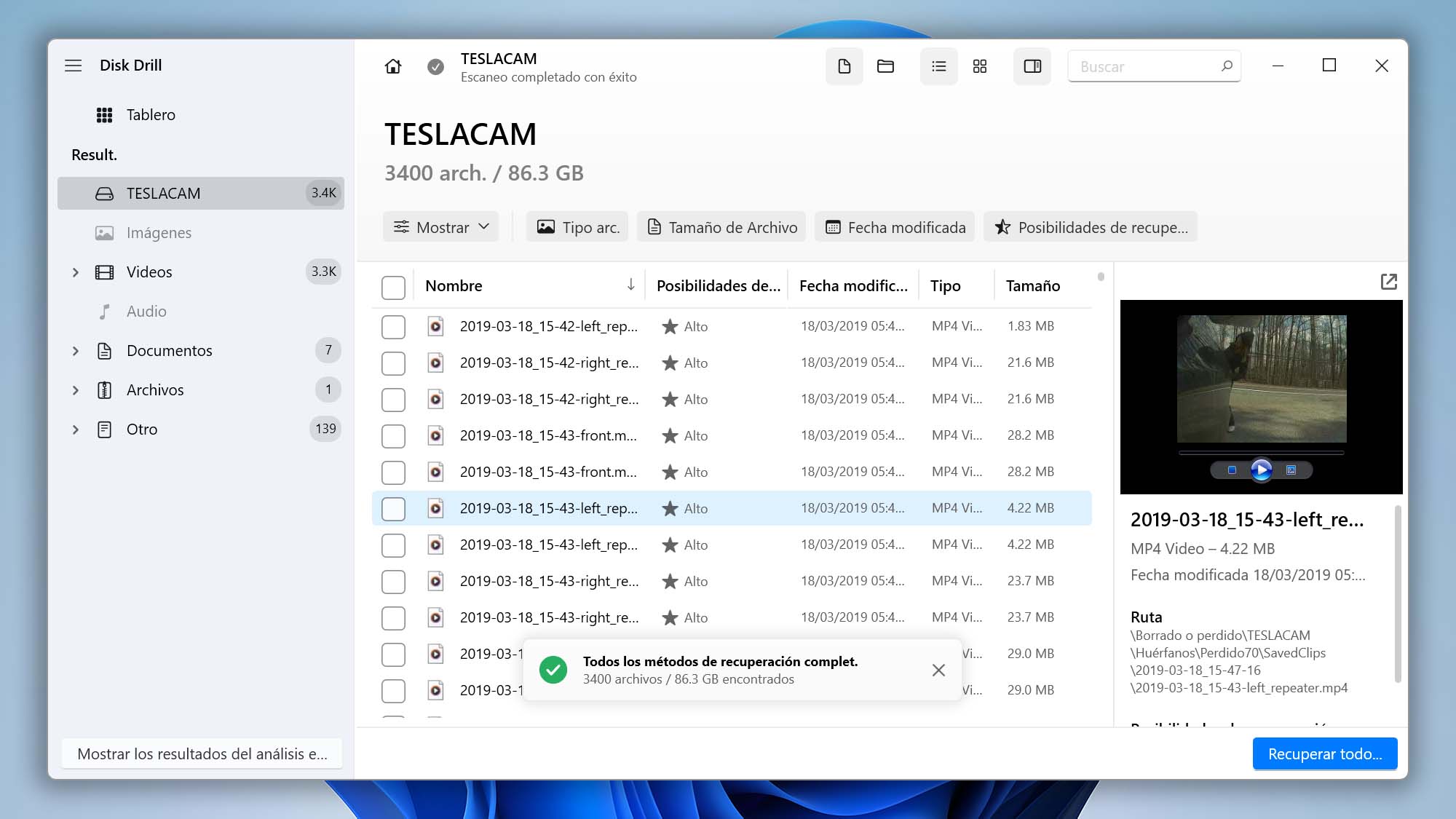The width and height of the screenshot is (1456, 819).
Task: Open Tipo arc. filter dropdown
Action: [x=577, y=227]
